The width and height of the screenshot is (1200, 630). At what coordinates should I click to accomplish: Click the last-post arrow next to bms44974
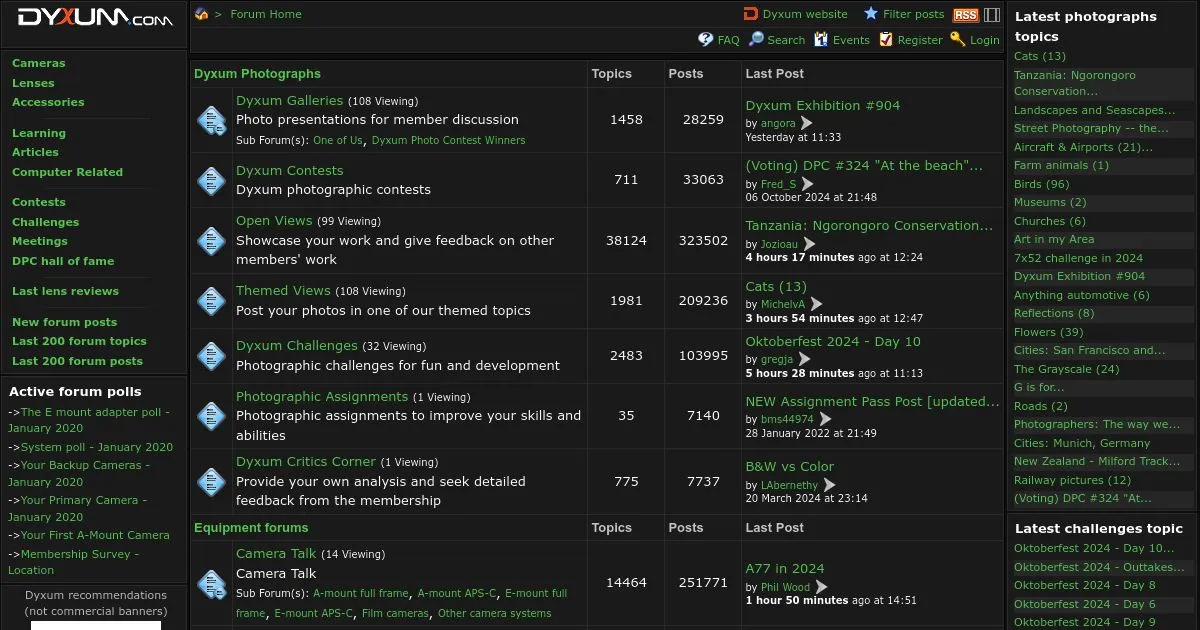pos(825,419)
